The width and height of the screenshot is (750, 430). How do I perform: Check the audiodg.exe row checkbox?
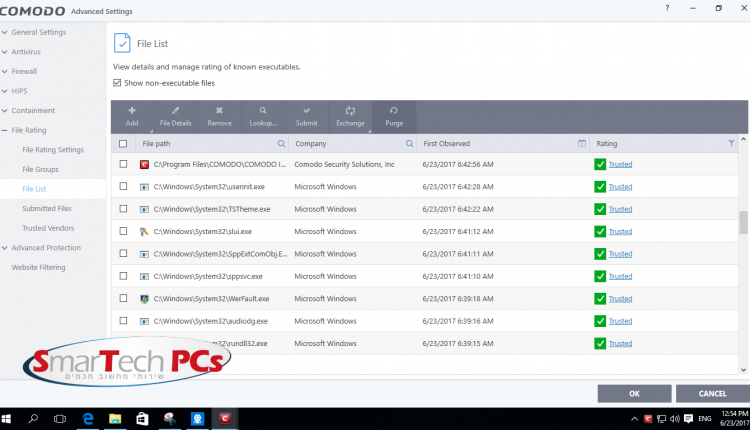123,320
